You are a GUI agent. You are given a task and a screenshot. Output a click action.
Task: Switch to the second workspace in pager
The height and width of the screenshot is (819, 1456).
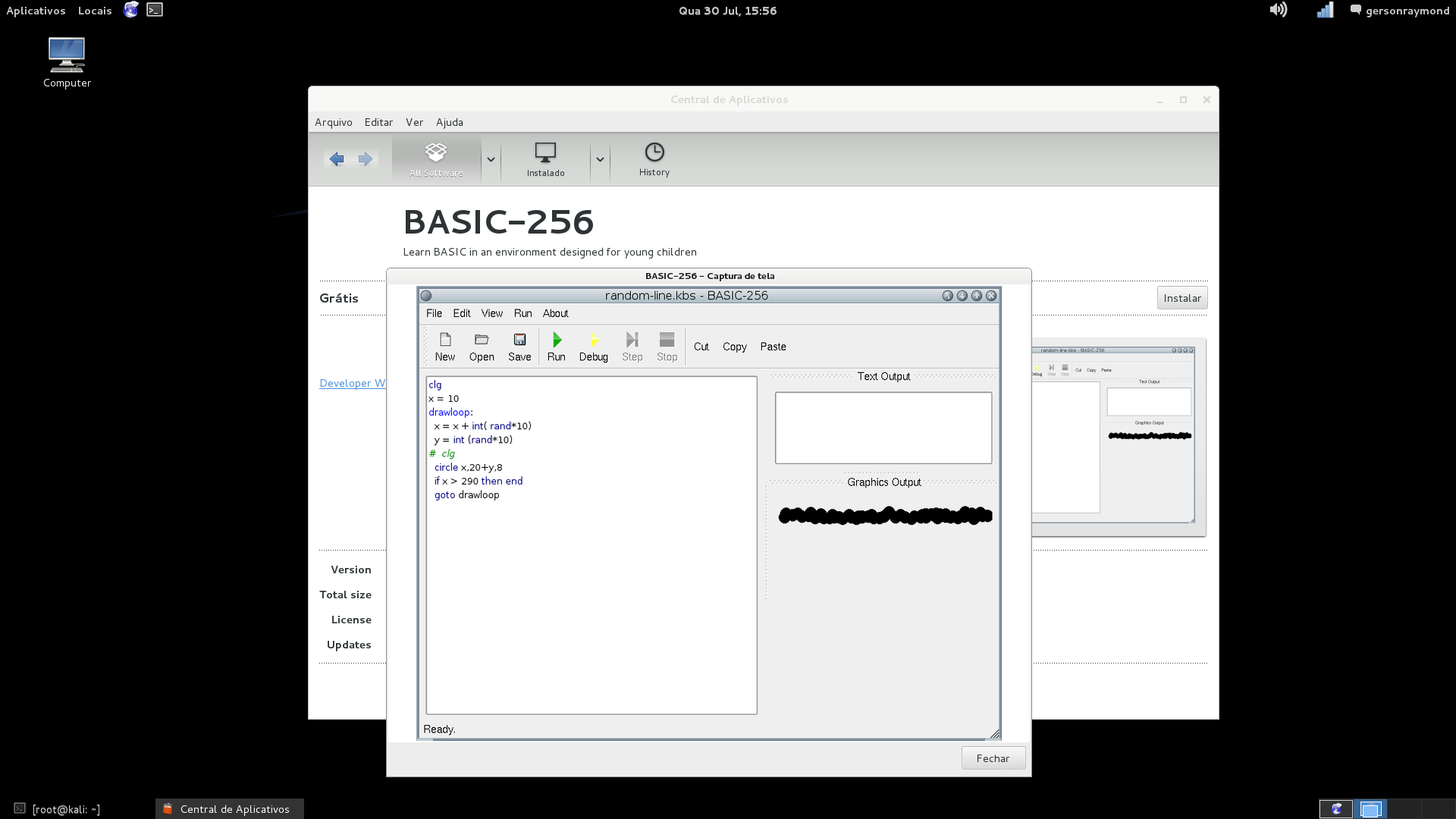(1370, 809)
